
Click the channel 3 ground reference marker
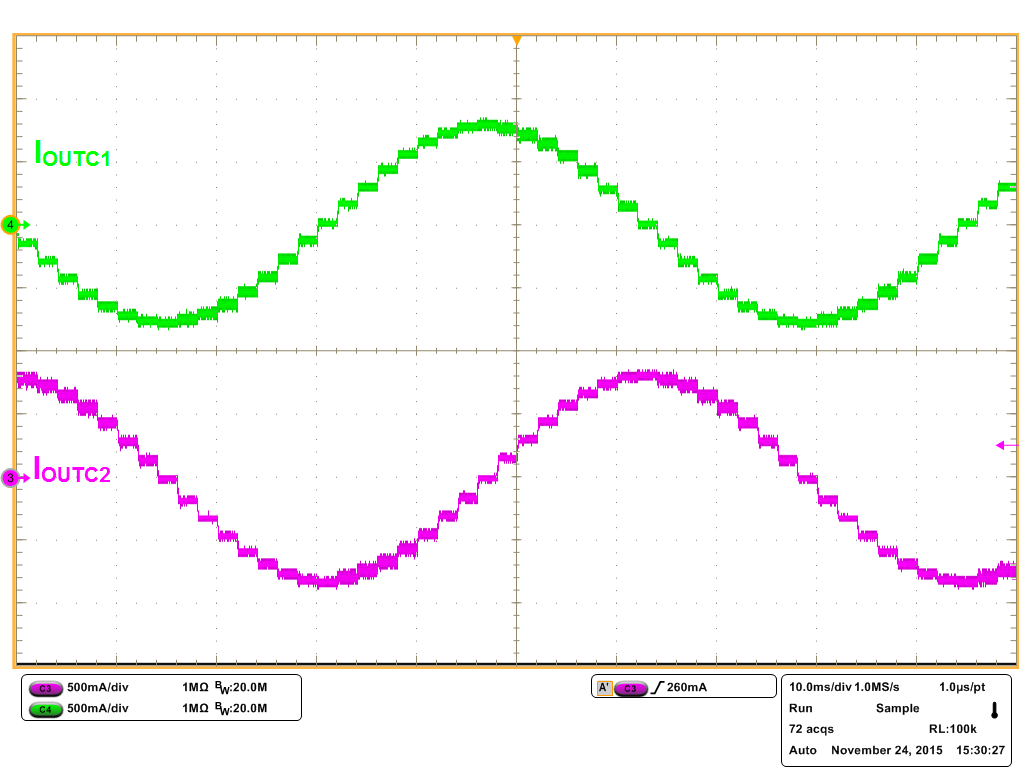click(12, 478)
